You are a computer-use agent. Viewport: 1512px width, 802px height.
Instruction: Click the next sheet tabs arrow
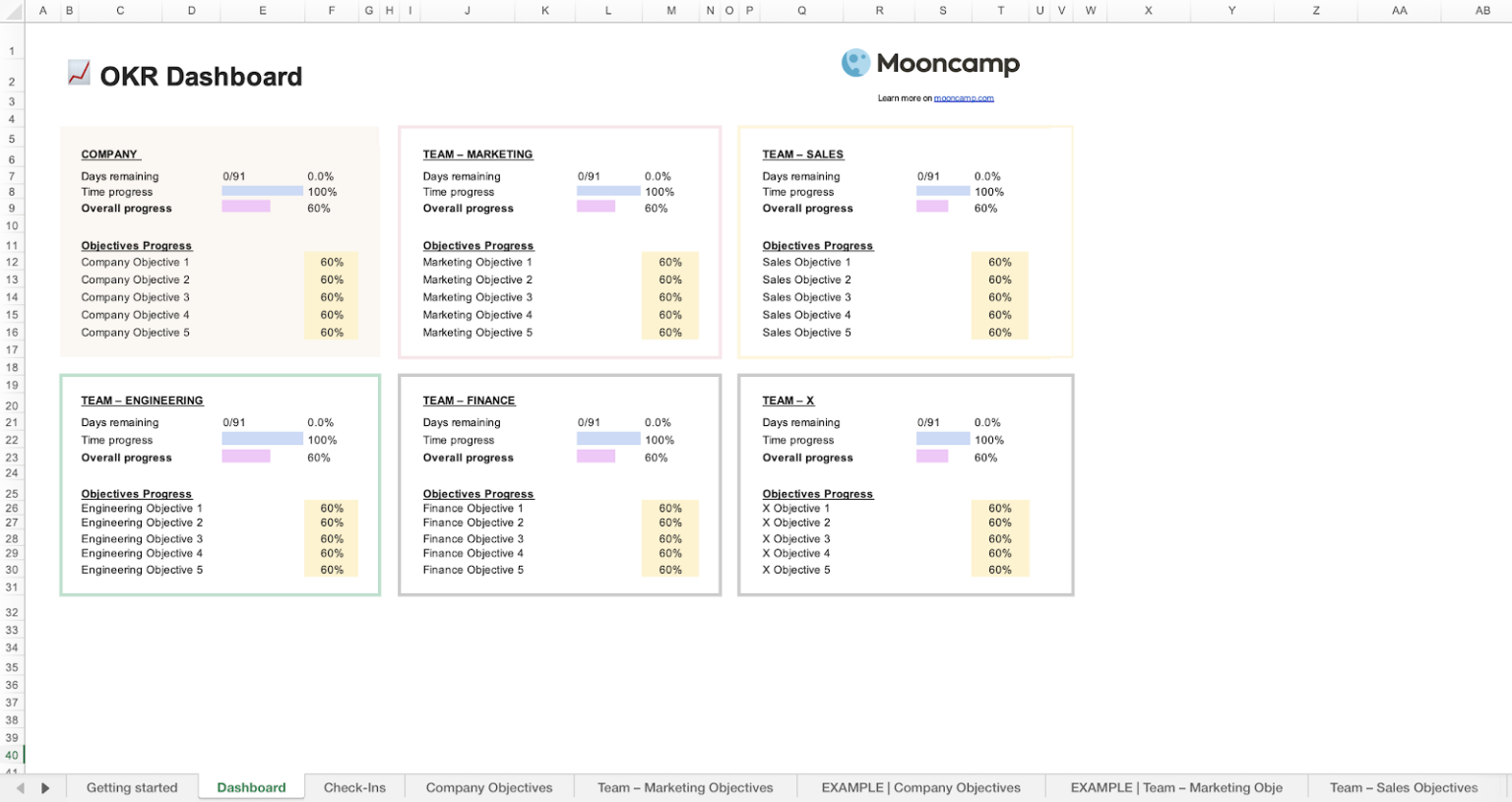(45, 788)
